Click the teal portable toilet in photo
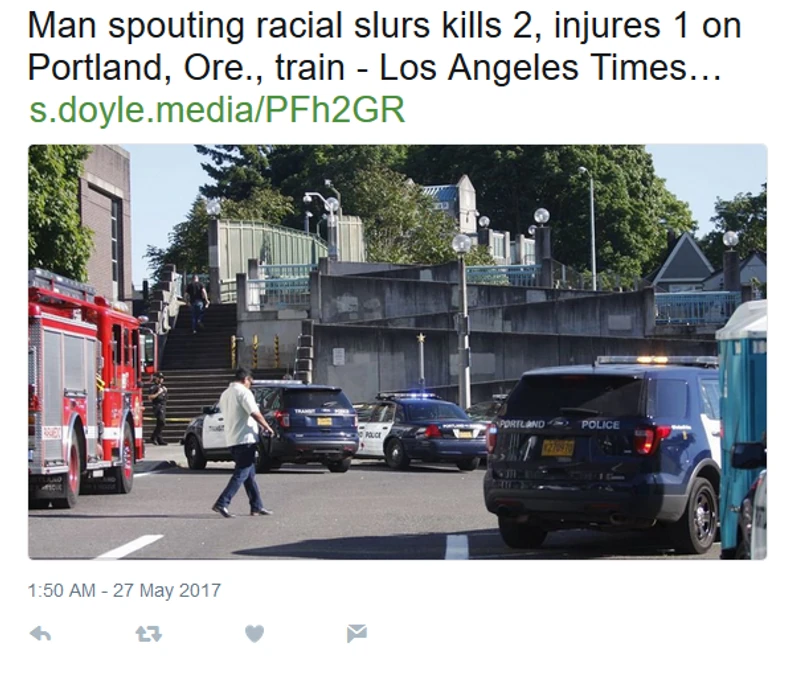 [743, 428]
